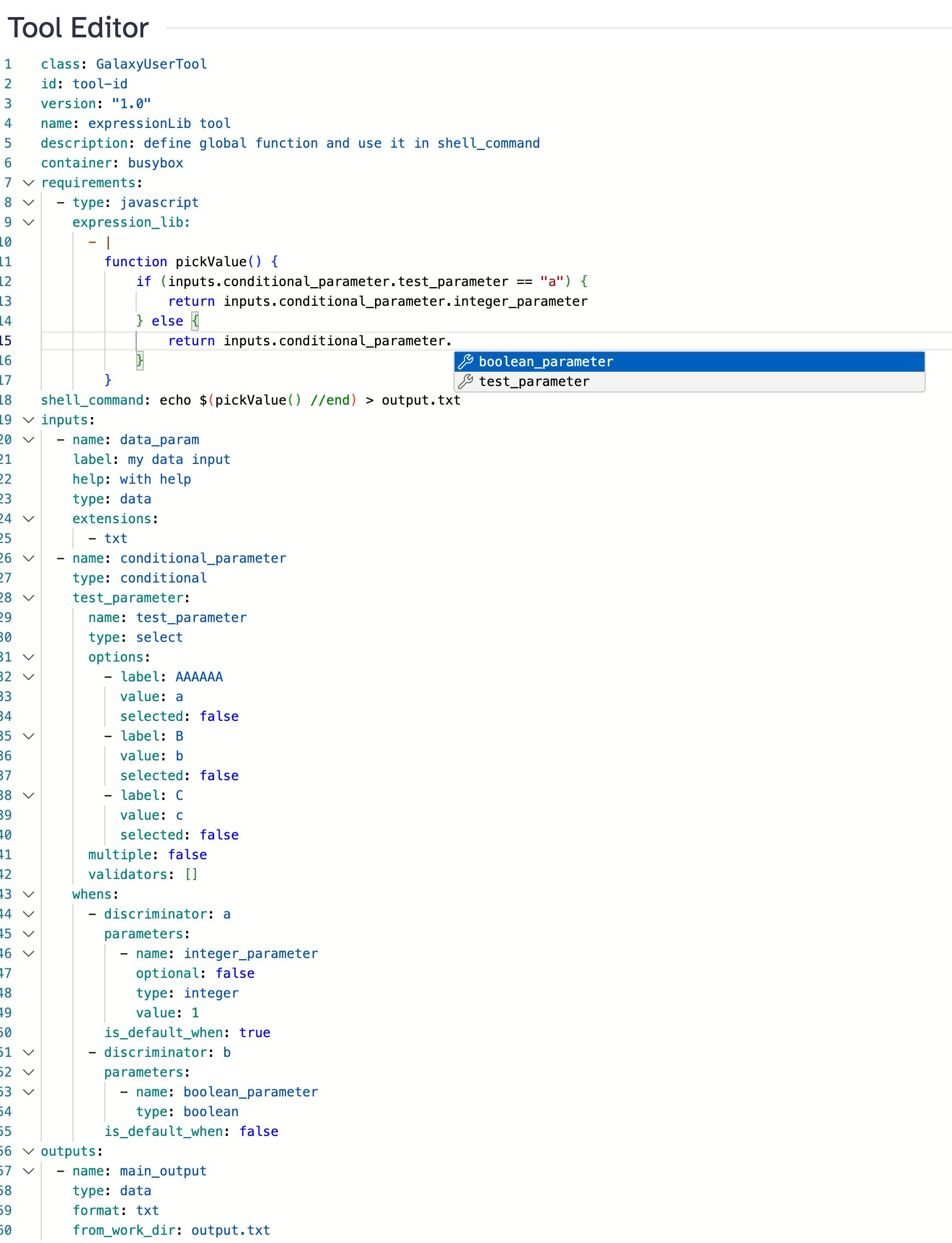952x1243 pixels.
Task: Collapse the requirements section fold arrow
Action: coord(29,183)
